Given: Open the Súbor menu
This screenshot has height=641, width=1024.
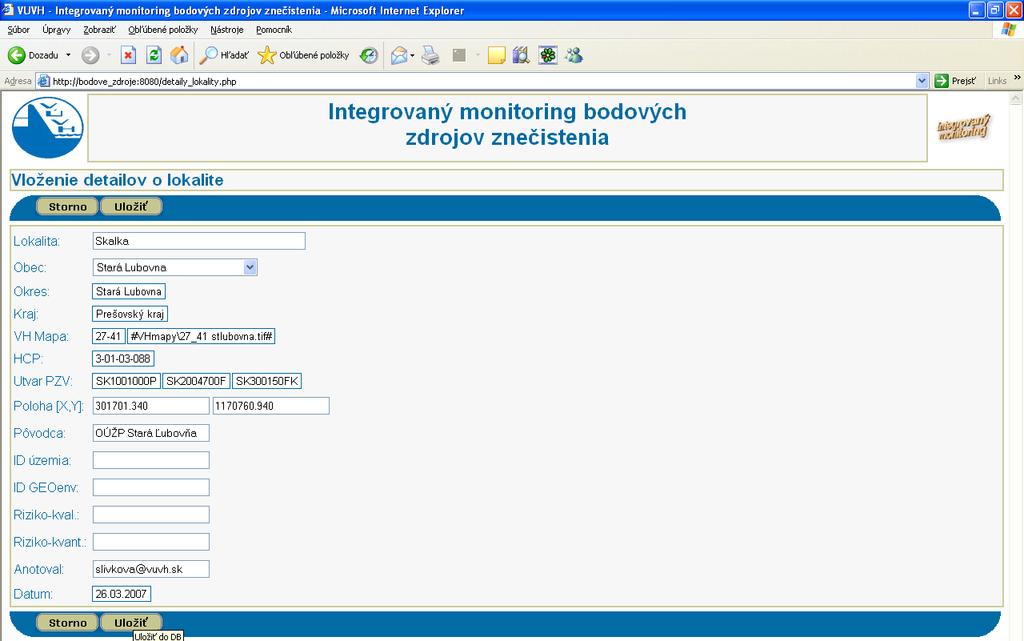Looking at the screenshot, I should point(18,29).
